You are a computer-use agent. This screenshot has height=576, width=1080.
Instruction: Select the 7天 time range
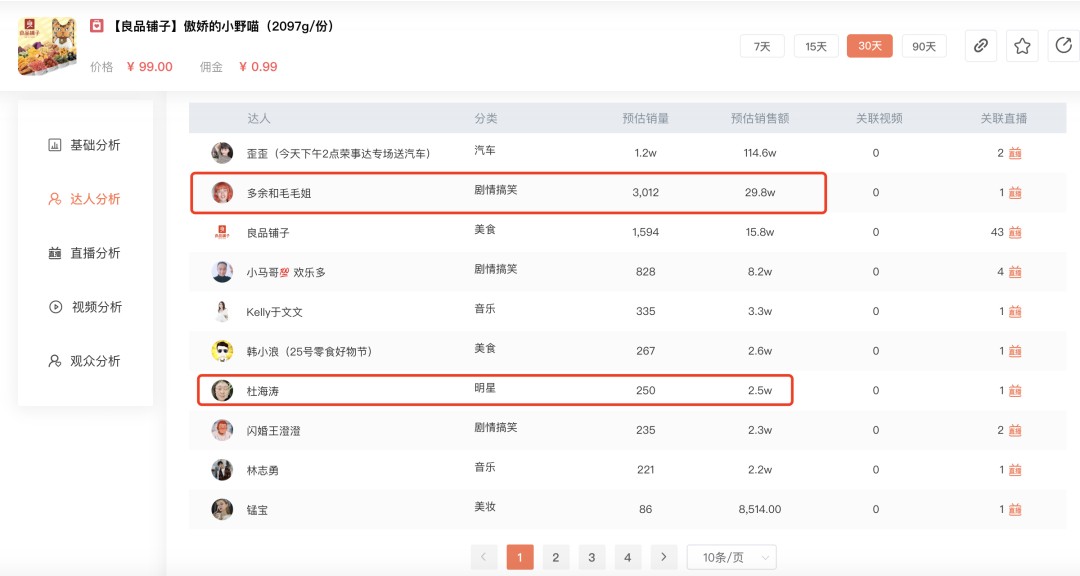pyautogui.click(x=762, y=46)
